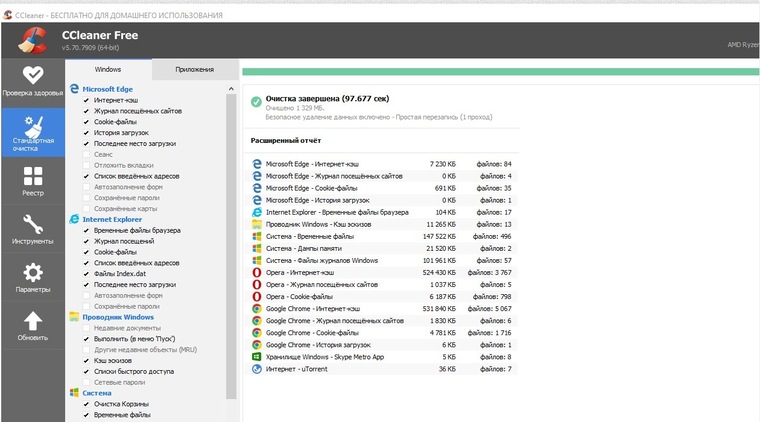Open the Параметры gear icon
Viewport: 760px width, 422px height.
33,273
